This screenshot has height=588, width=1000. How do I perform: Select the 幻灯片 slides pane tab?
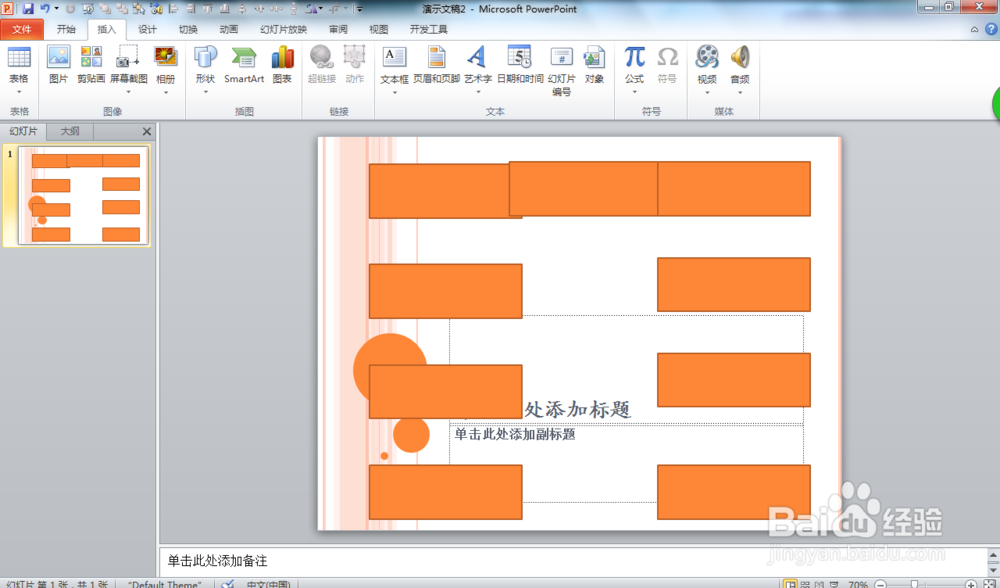point(23,131)
